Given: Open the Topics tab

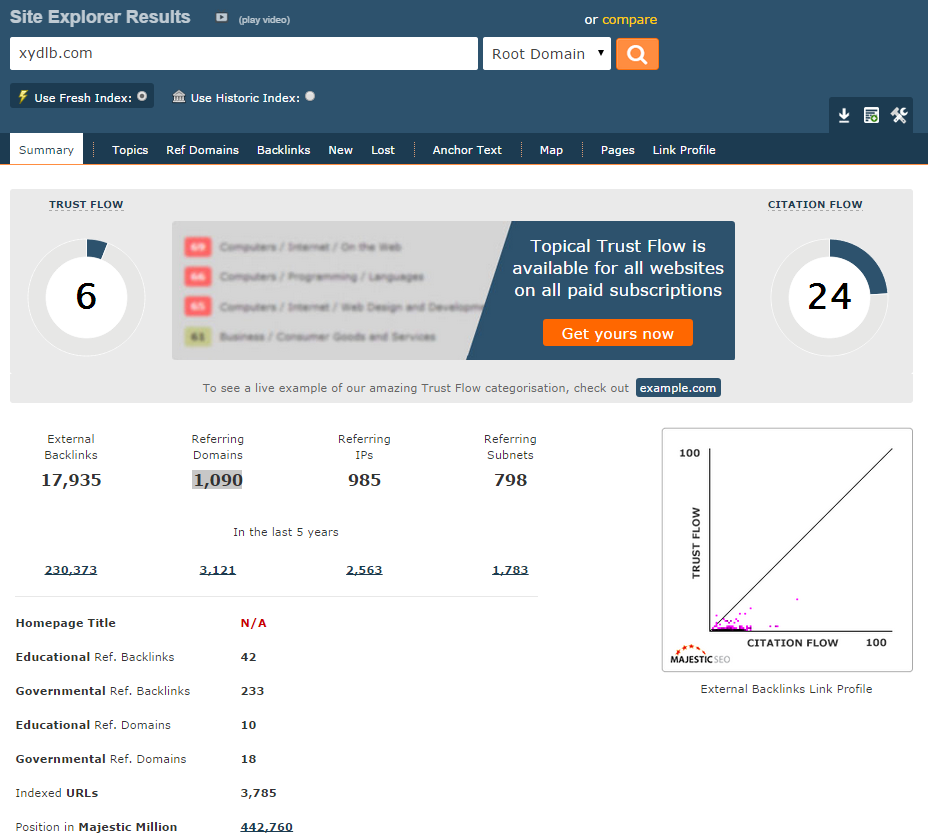Looking at the screenshot, I should 130,150.
